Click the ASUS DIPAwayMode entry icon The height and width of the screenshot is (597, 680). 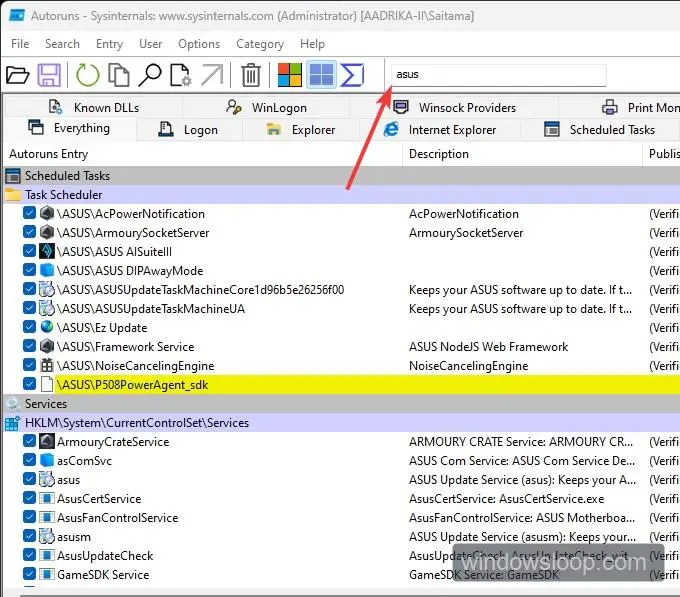click(47, 270)
